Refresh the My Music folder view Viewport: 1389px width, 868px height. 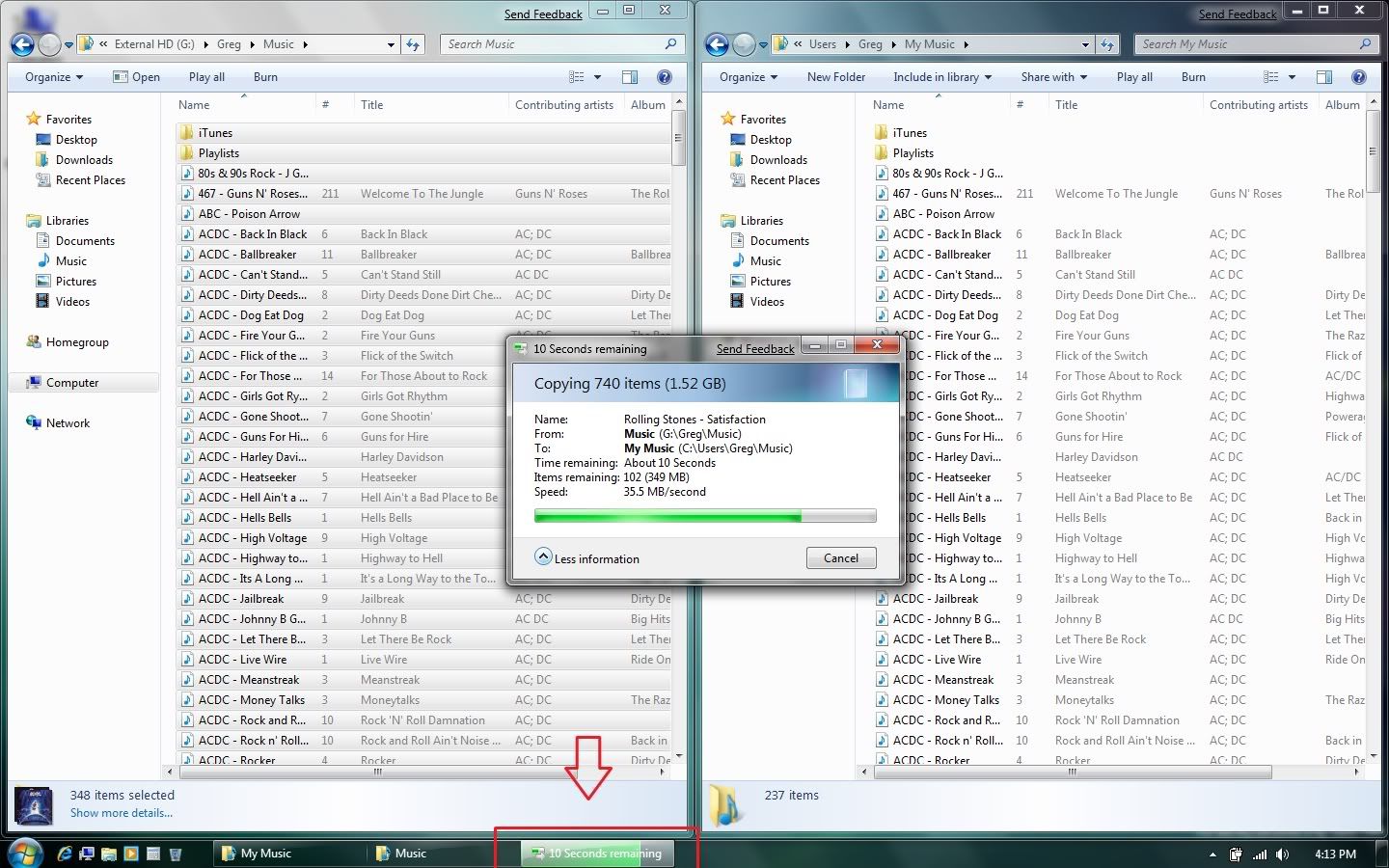coord(1107,44)
